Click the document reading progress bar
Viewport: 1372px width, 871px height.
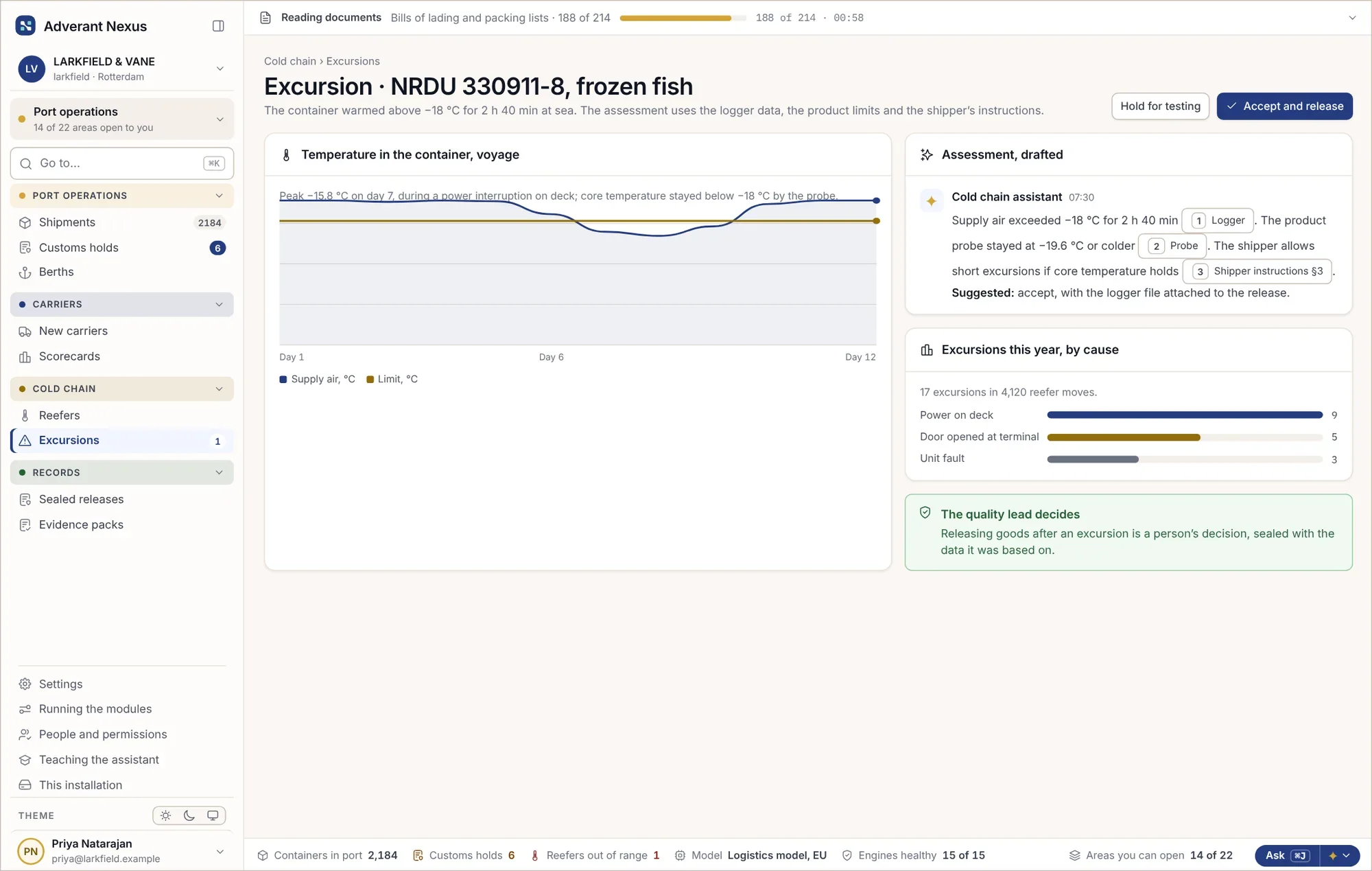[x=683, y=18]
